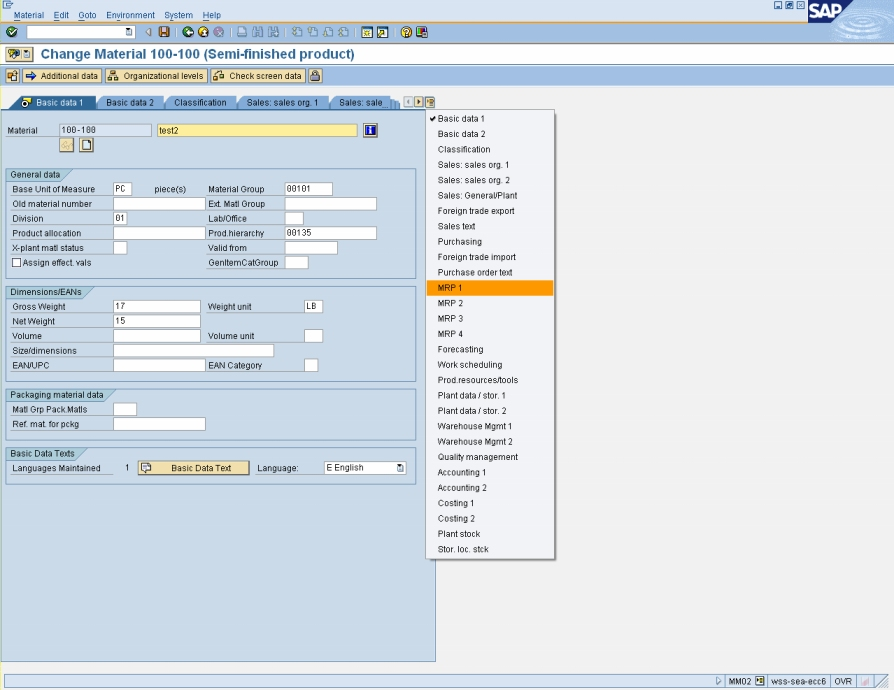Choose Warehouse Mgmt 1 in the tab list
The width and height of the screenshot is (894, 690).
tap(490, 427)
